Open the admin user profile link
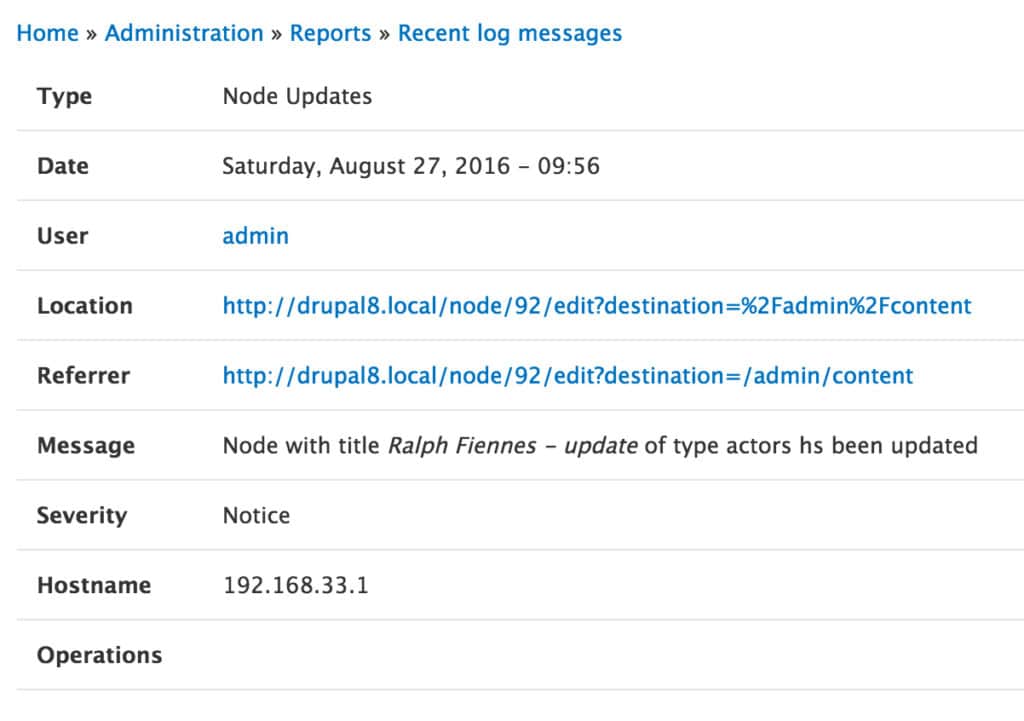Screen dimensions: 1024x721 tap(255, 236)
